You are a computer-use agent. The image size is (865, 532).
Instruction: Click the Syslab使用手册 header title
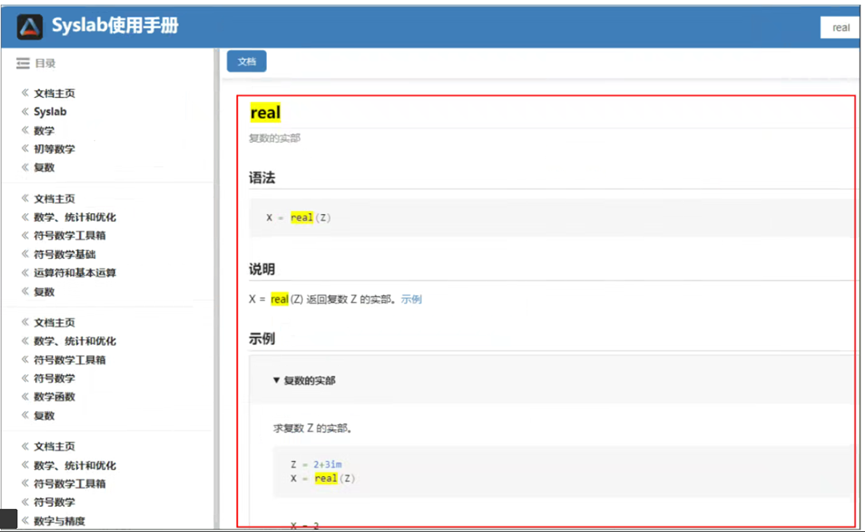tap(115, 25)
